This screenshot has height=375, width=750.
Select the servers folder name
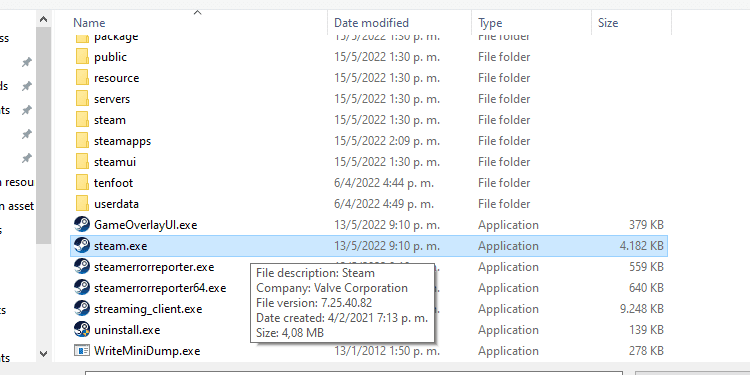(112, 99)
